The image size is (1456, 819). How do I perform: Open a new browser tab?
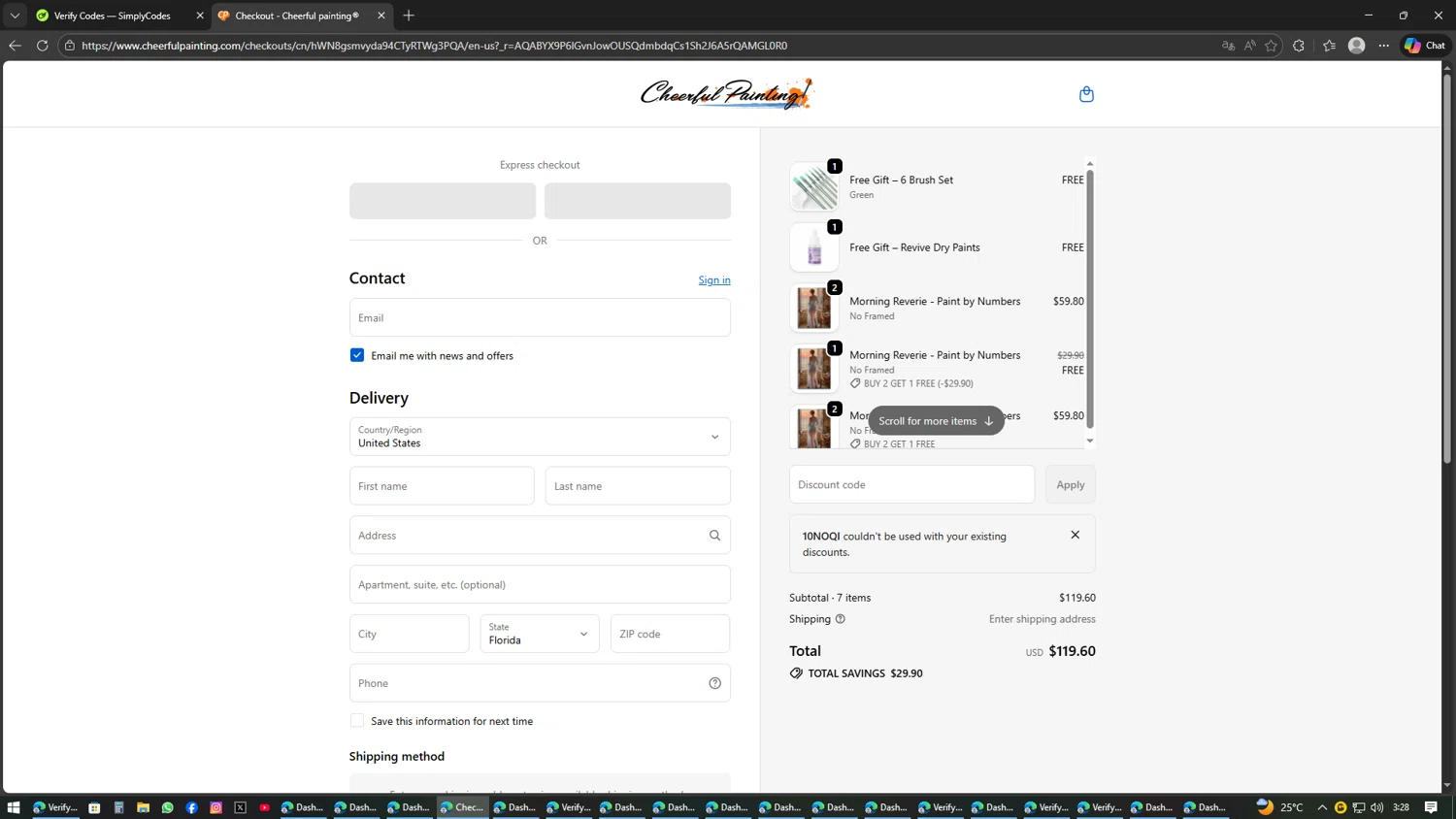(x=409, y=16)
